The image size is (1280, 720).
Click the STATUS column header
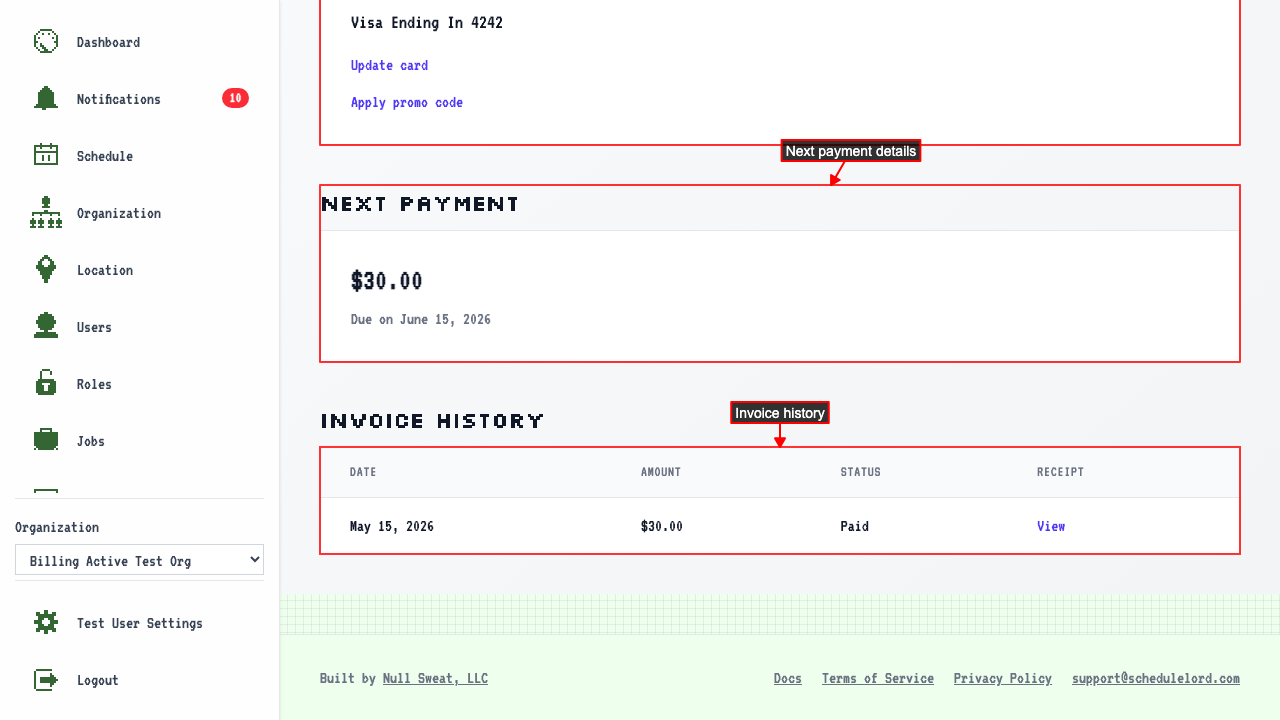861,472
